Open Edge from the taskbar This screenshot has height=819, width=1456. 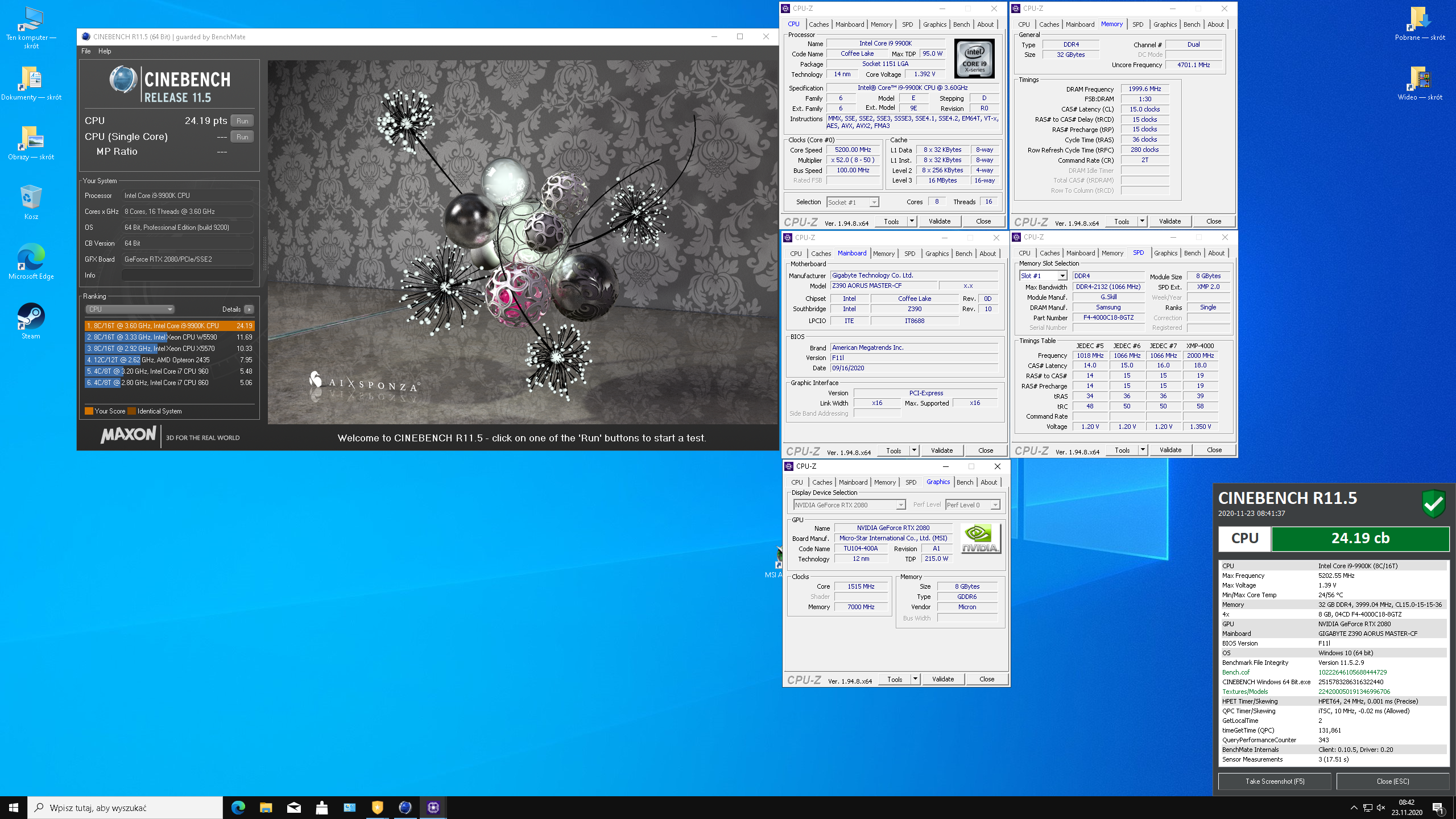238,807
